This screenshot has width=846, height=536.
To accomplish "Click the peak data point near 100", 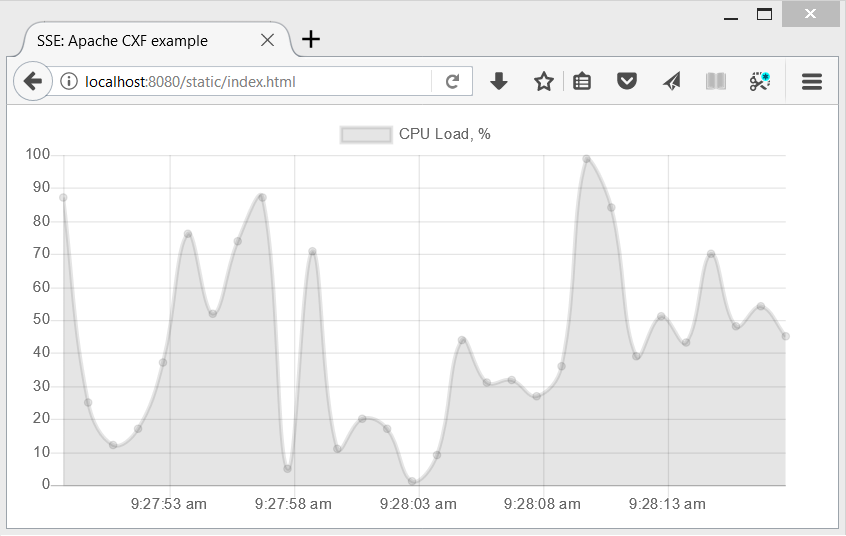I will [586, 159].
